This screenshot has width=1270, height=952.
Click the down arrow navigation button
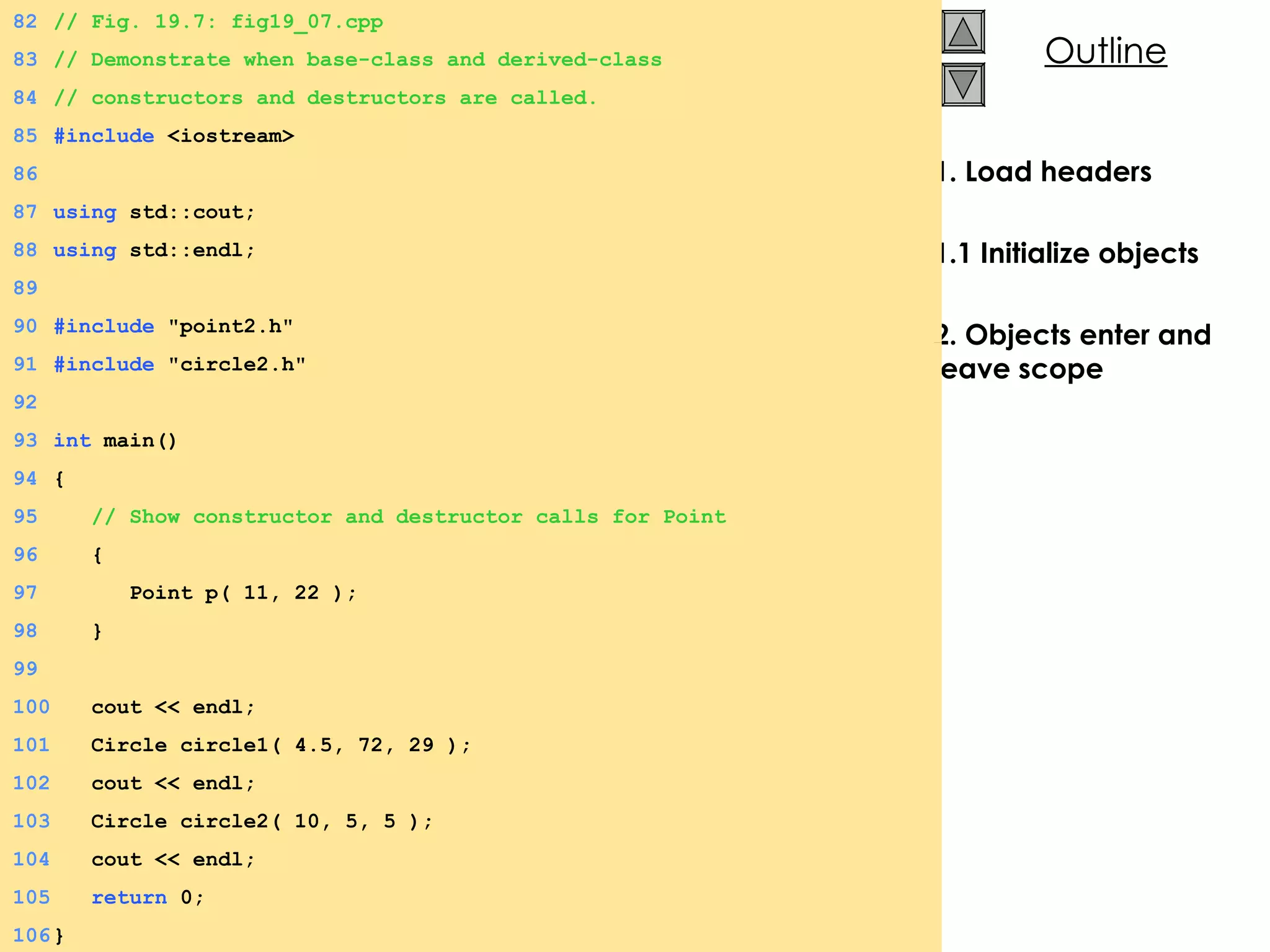[963, 84]
